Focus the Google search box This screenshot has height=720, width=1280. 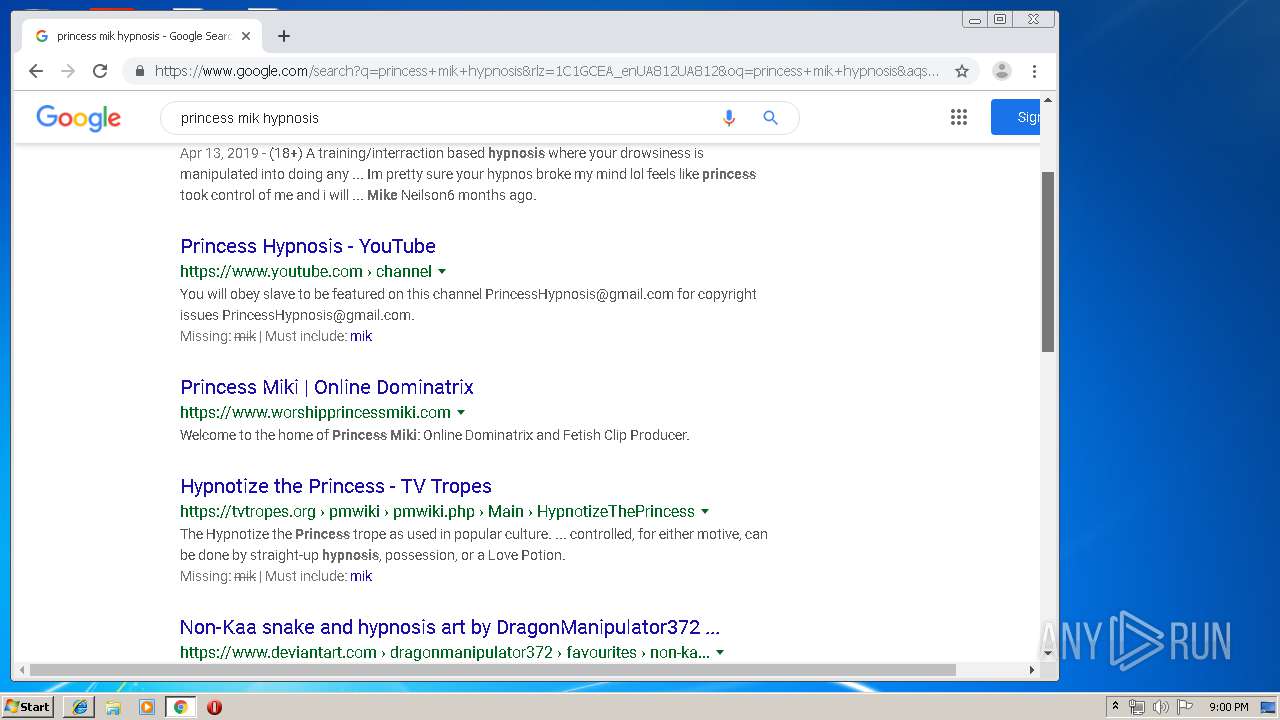click(x=440, y=118)
